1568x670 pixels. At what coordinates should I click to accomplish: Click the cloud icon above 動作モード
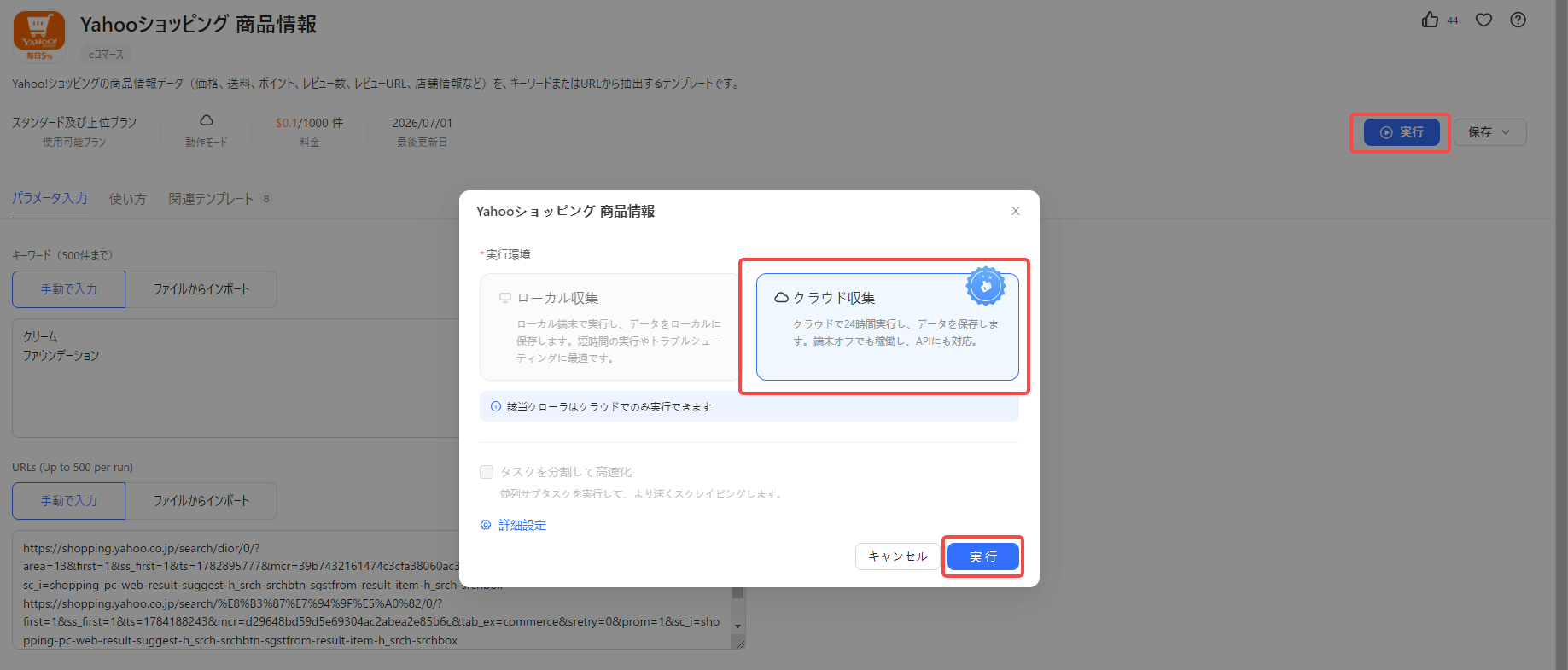click(207, 121)
